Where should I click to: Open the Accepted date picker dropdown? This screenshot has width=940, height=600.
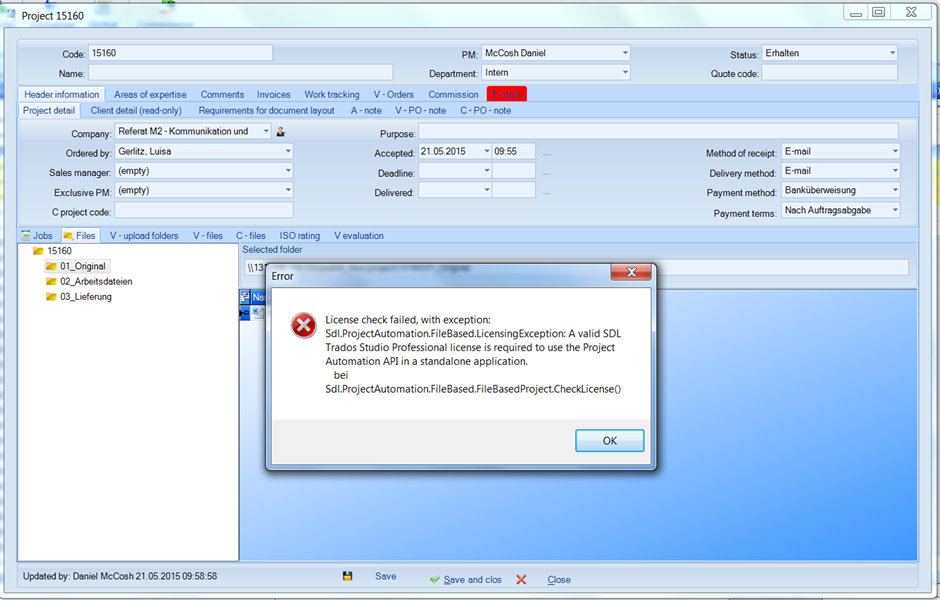point(486,152)
